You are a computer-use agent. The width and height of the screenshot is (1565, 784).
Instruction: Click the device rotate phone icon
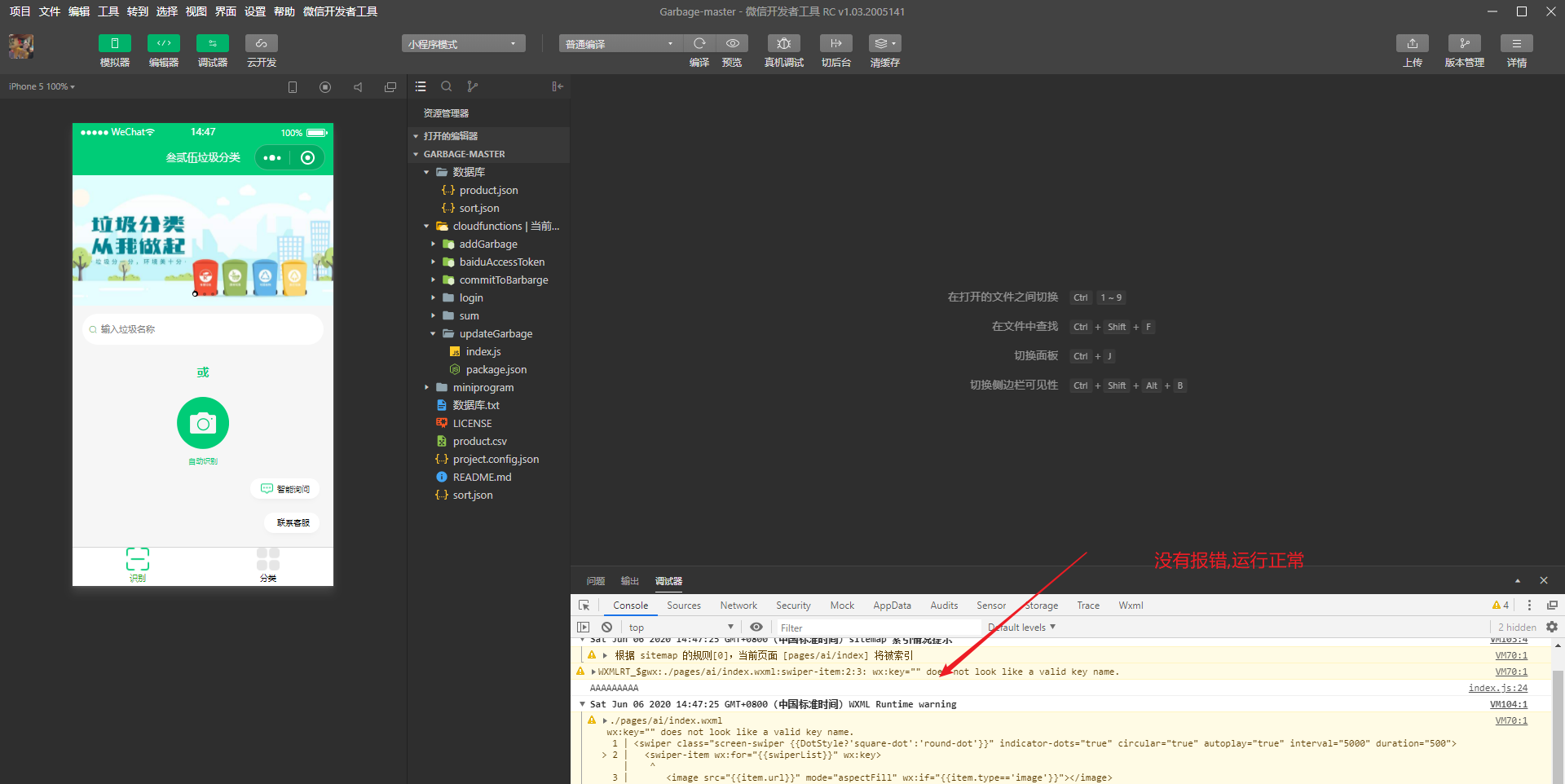293,87
